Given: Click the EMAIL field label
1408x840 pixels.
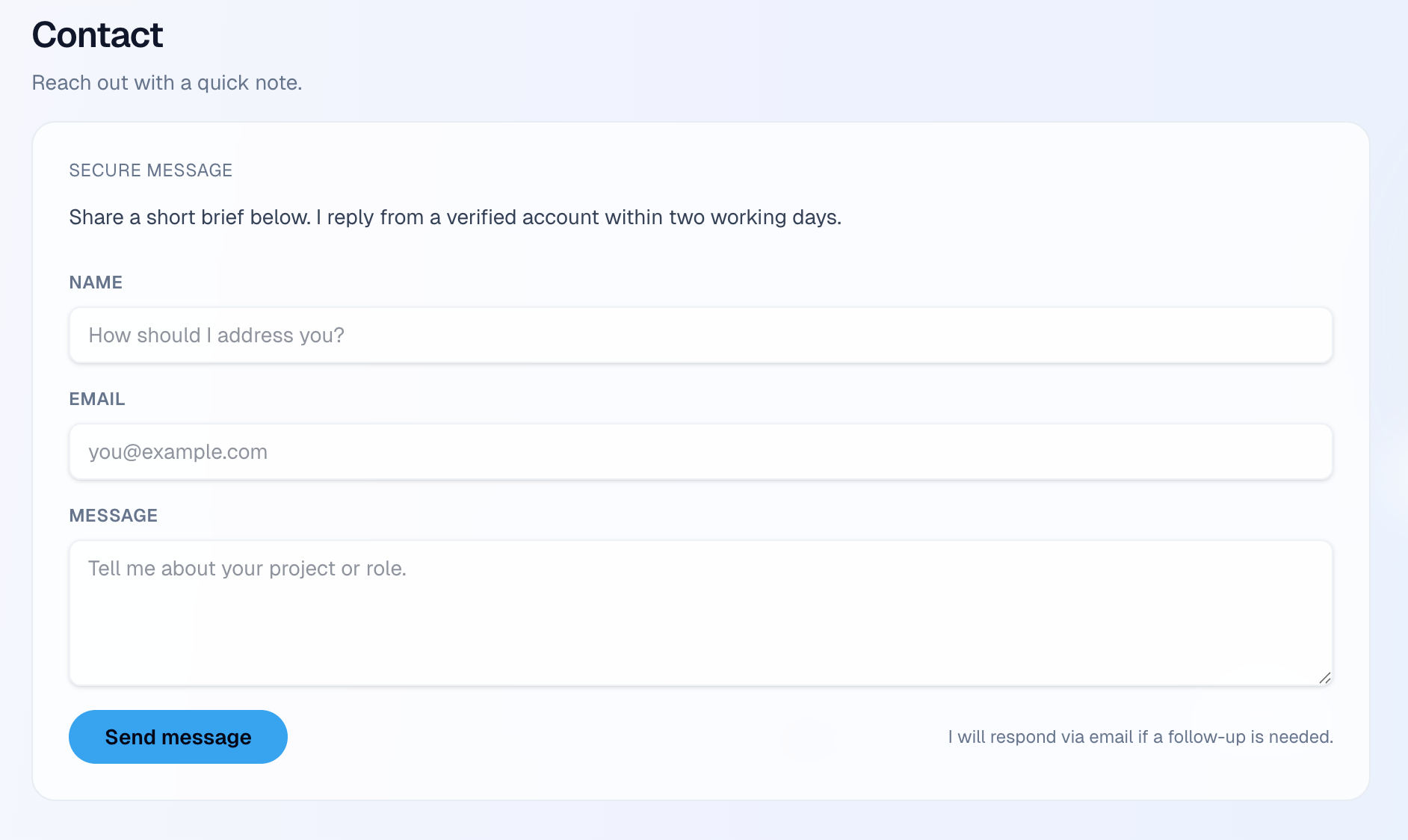Looking at the screenshot, I should click(97, 399).
